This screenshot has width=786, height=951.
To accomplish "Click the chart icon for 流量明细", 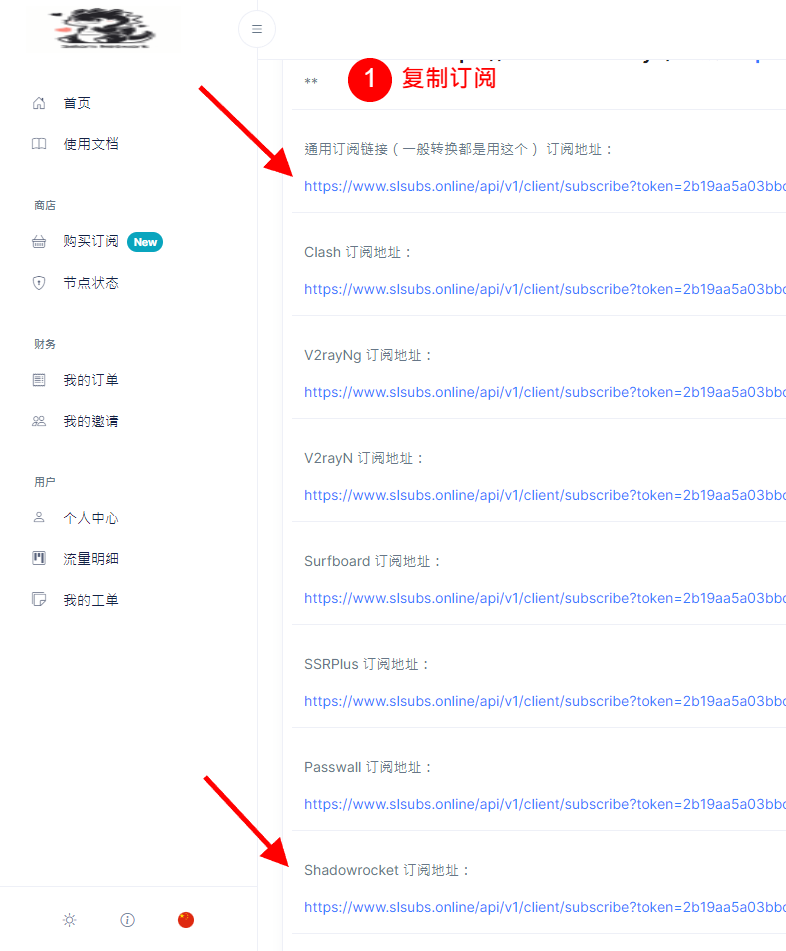I will pyautogui.click(x=39, y=559).
